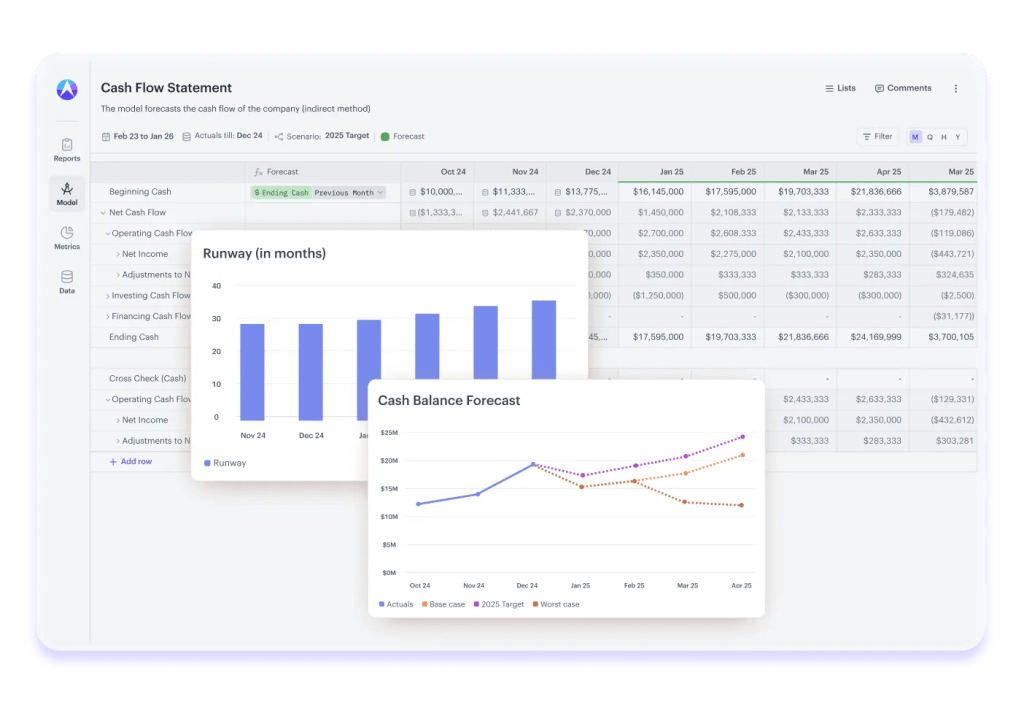Click the Filter button
The width and height of the screenshot is (1024, 705).
pos(877,137)
